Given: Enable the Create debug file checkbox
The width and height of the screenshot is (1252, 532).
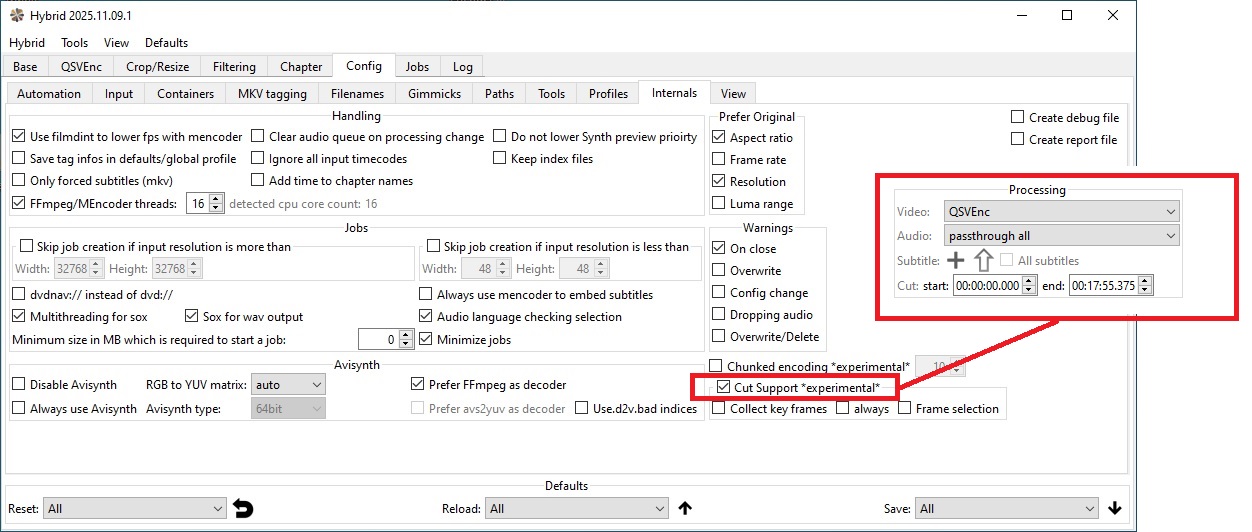Looking at the screenshot, I should (x=1018, y=118).
